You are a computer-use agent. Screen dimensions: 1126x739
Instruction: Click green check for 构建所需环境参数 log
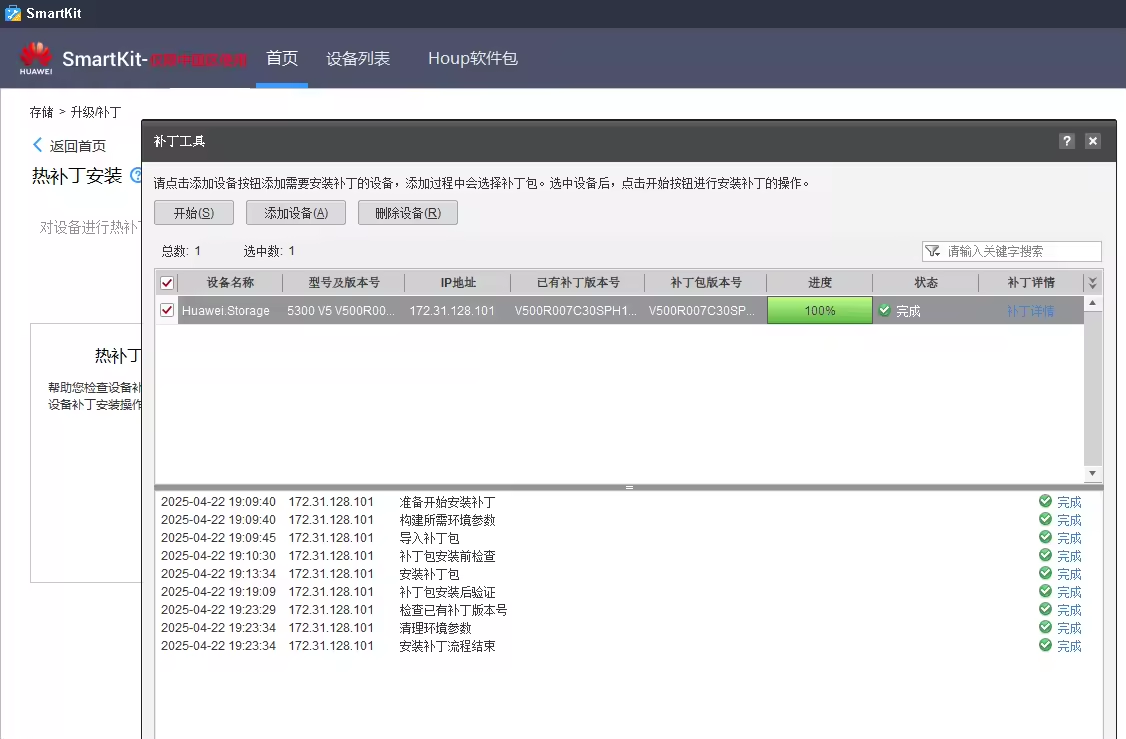(x=1045, y=519)
